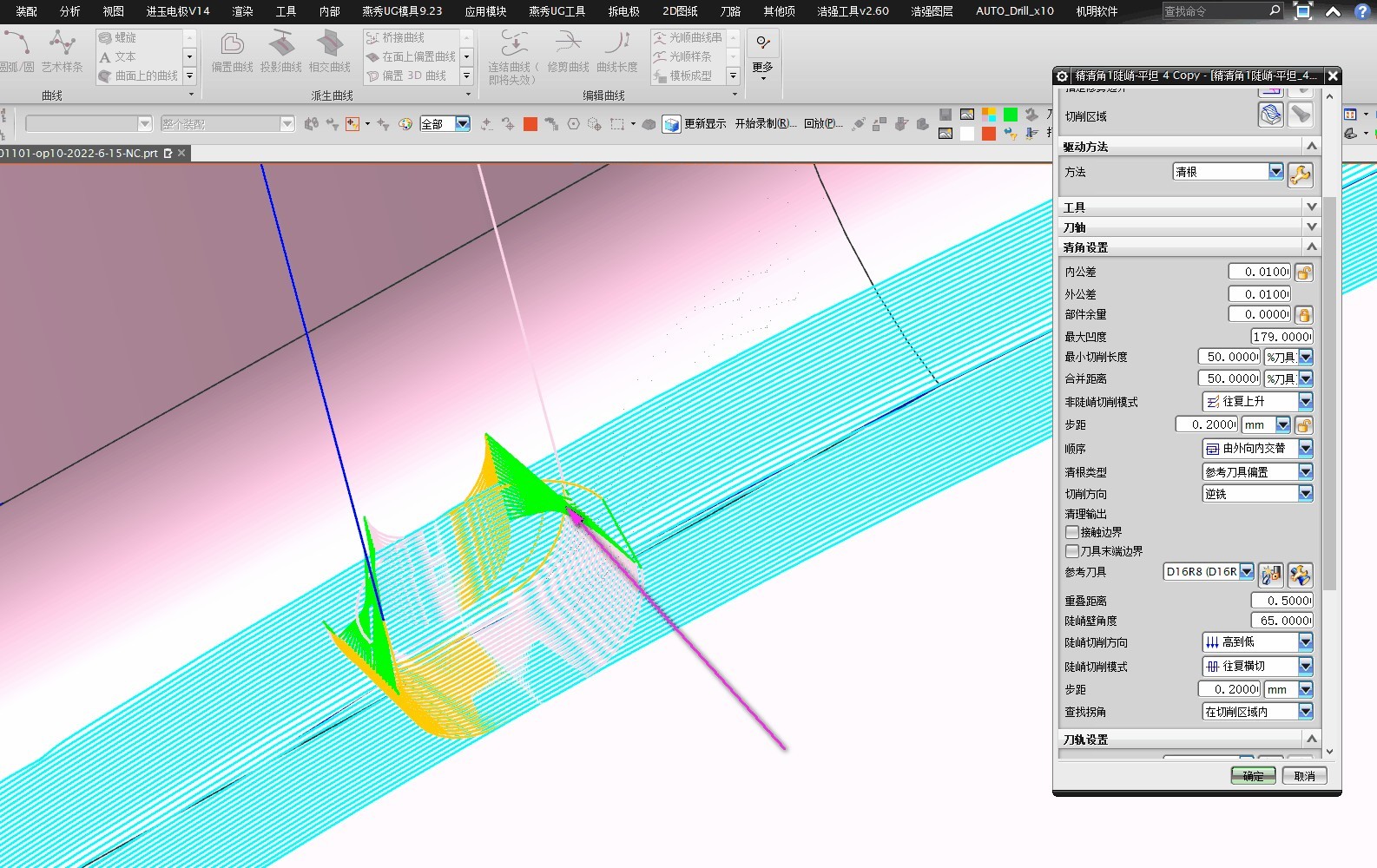
Task: Expand the 刀轴 section
Action: (1311, 227)
